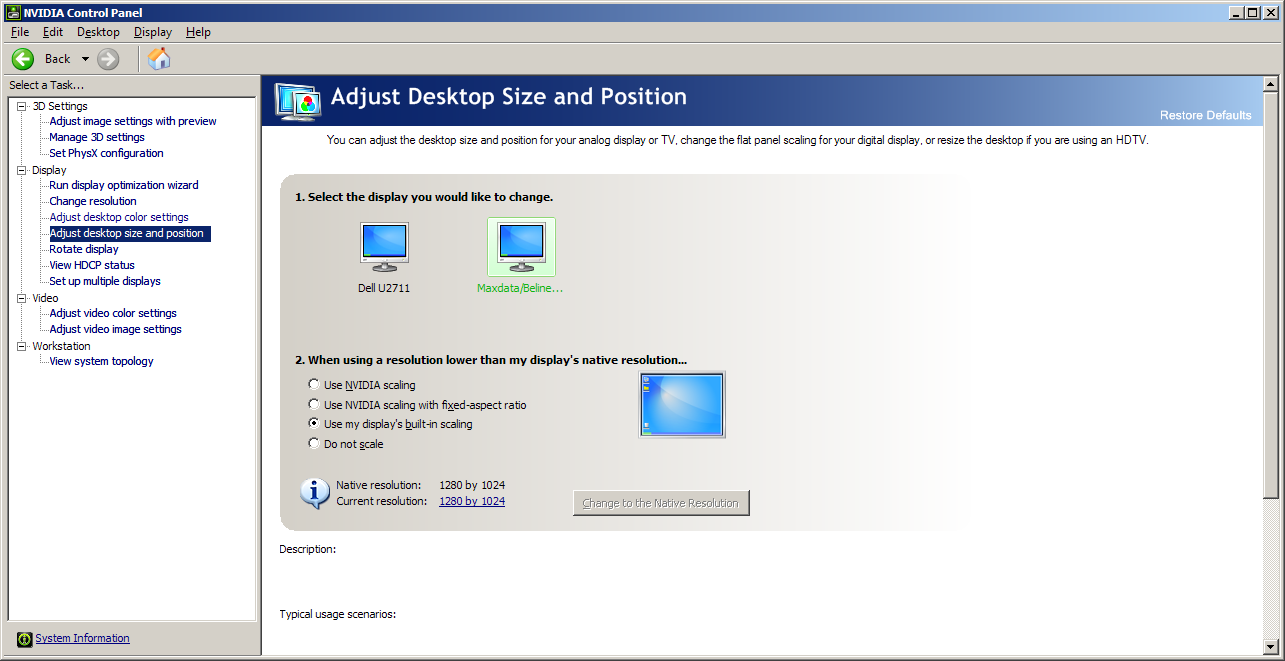
Task: Select Adjust desktop size and position
Action: coord(130,233)
